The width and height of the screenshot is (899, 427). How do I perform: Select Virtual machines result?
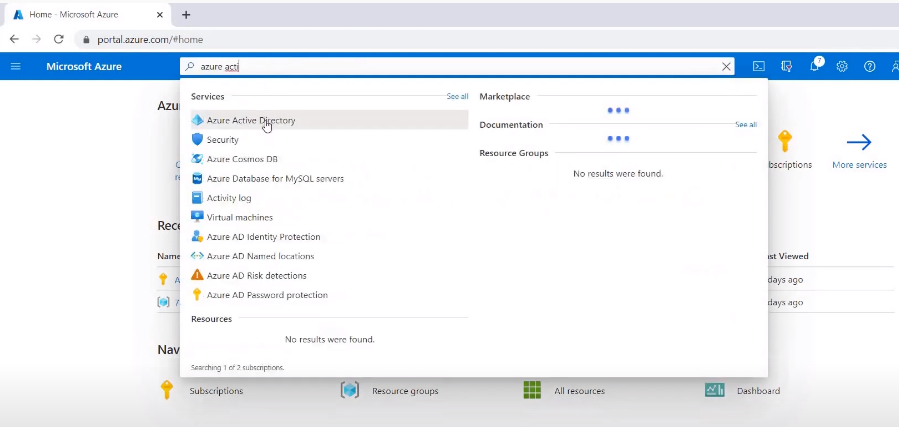pyautogui.click(x=330, y=217)
